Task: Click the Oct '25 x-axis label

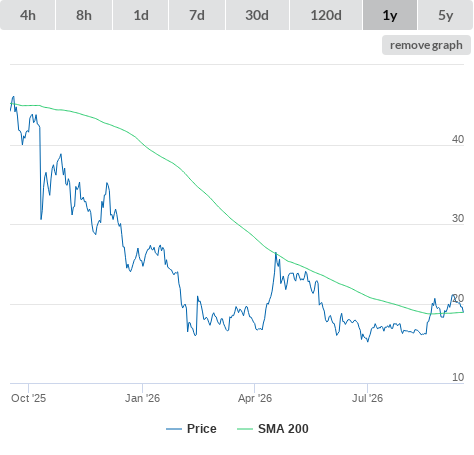Action: click(x=28, y=398)
